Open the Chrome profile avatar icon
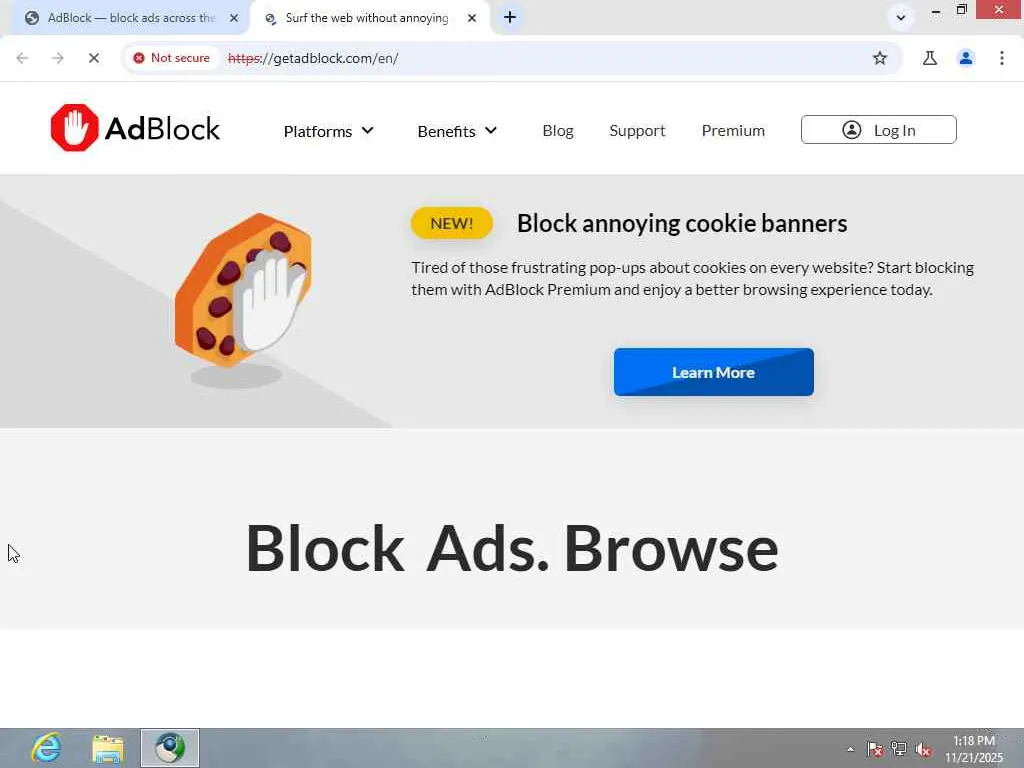Image resolution: width=1024 pixels, height=768 pixels. click(x=966, y=58)
